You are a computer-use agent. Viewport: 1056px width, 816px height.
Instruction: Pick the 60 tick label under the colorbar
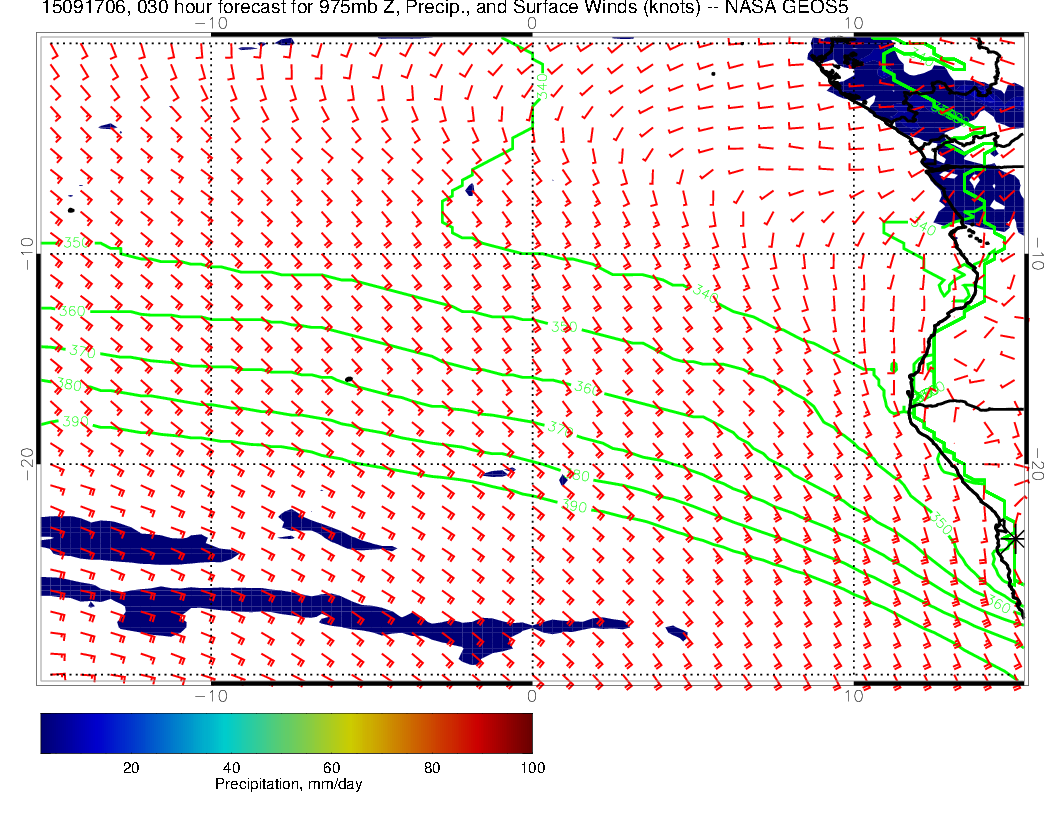(x=331, y=767)
